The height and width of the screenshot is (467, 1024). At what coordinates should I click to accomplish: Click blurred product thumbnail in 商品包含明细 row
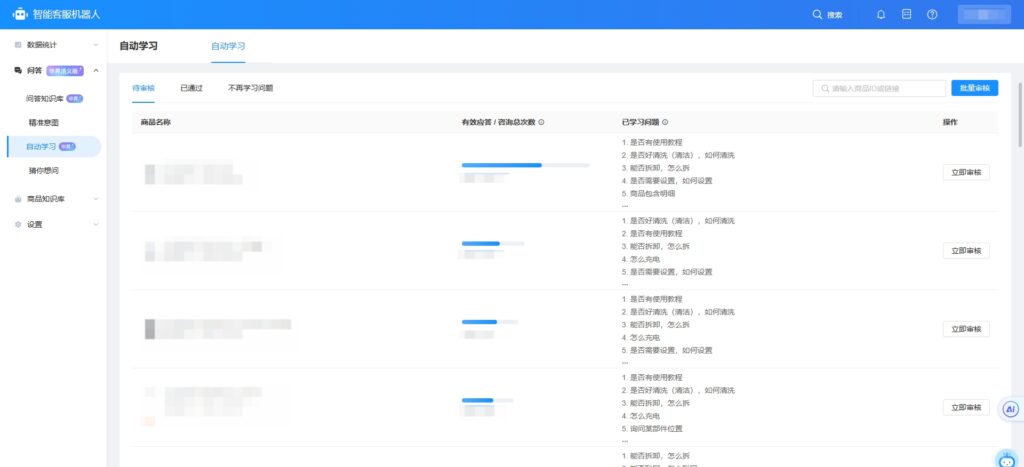[194, 173]
